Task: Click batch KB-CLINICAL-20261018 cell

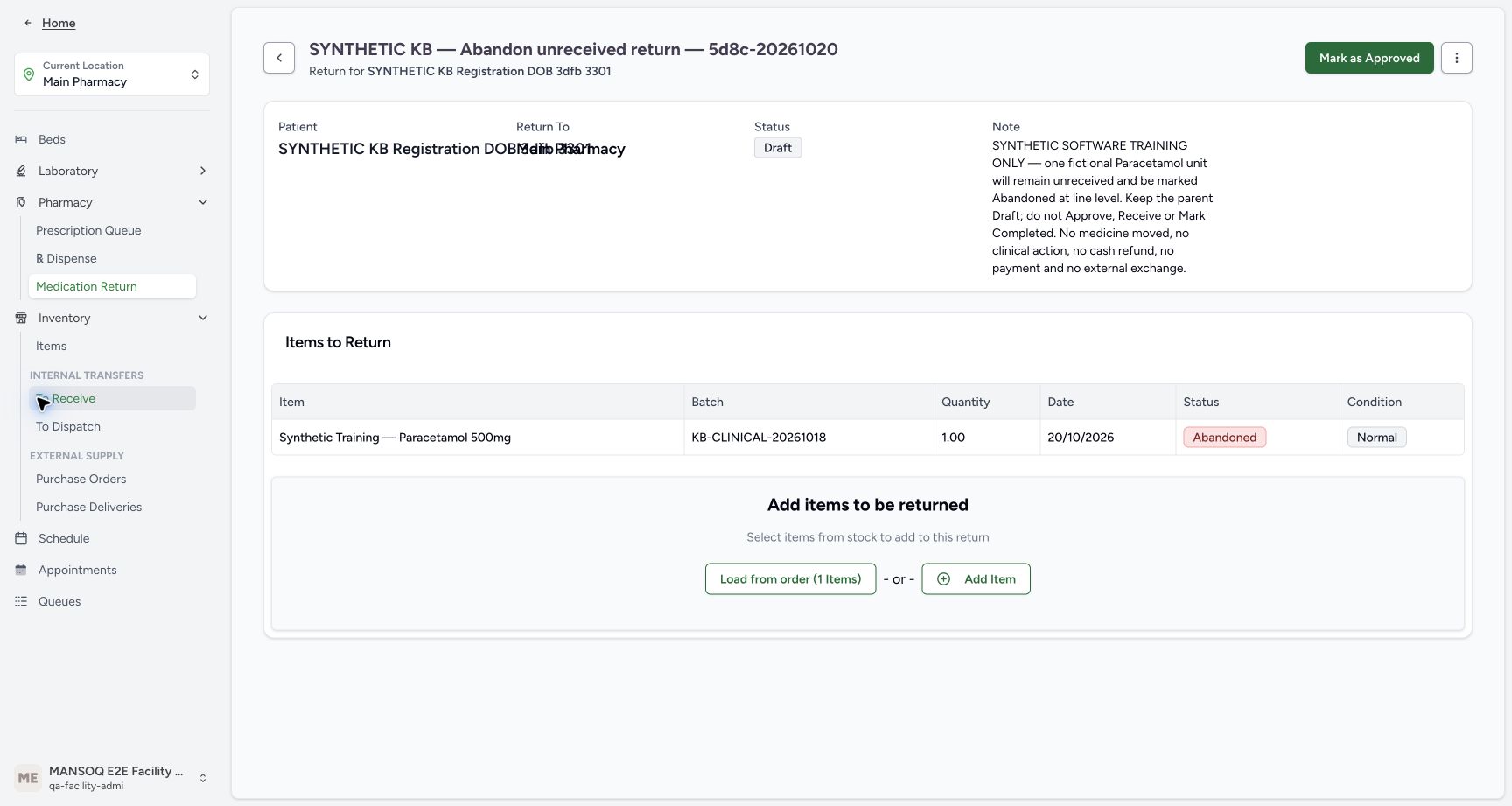Action: [x=809, y=438]
